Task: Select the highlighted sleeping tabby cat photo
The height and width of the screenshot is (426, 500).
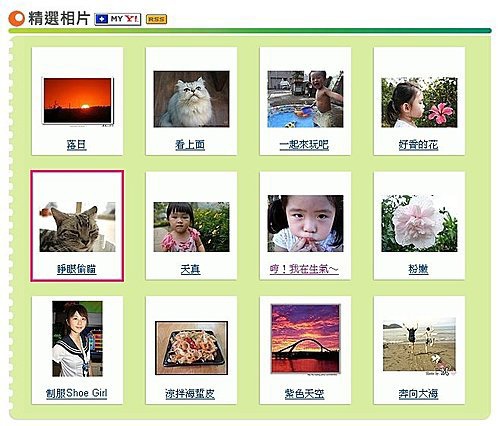Action: tap(77, 227)
